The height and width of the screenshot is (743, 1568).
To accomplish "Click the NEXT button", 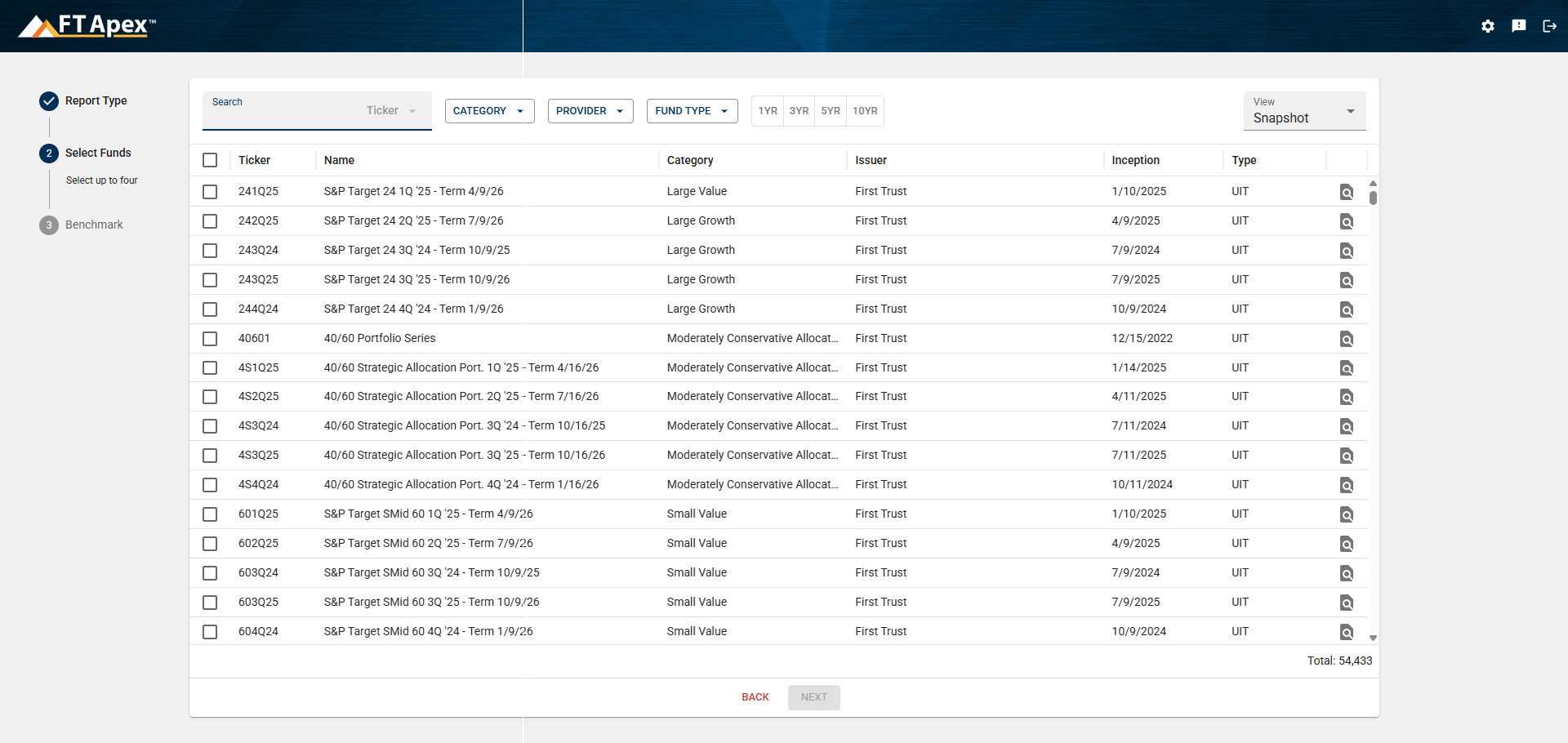I will [x=814, y=697].
